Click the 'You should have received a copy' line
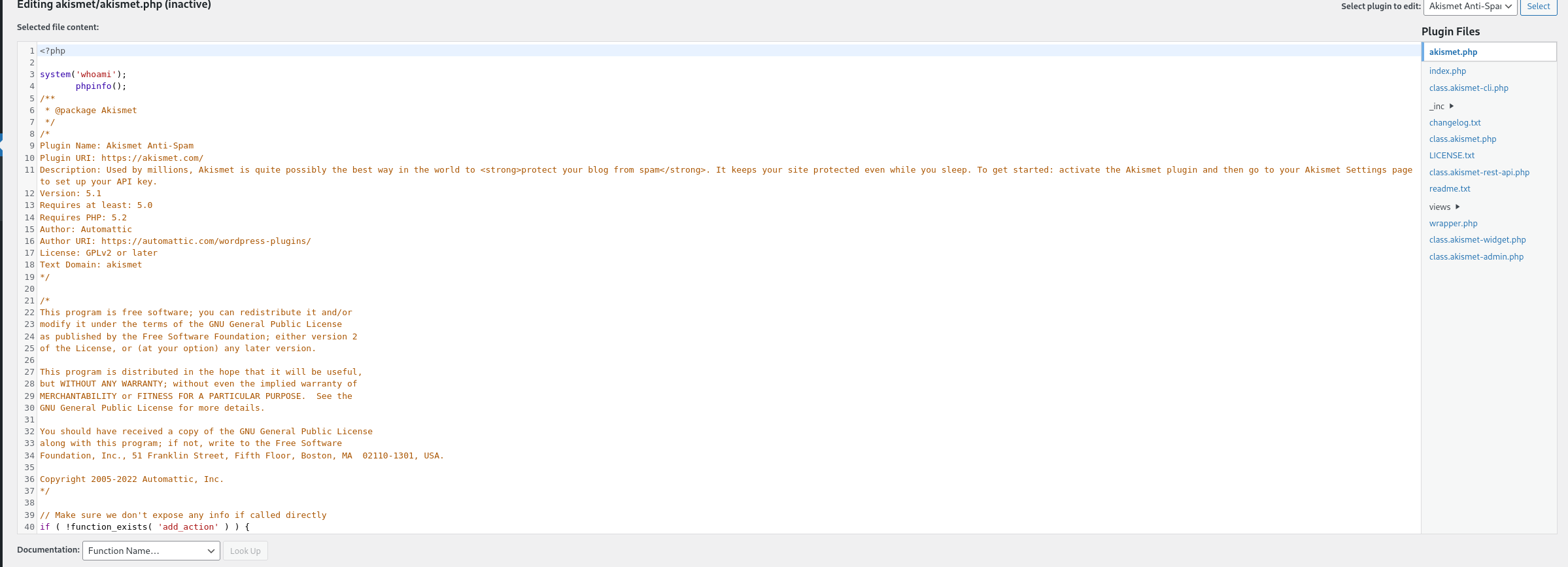Screen dimensions: 1568x567 206,432
